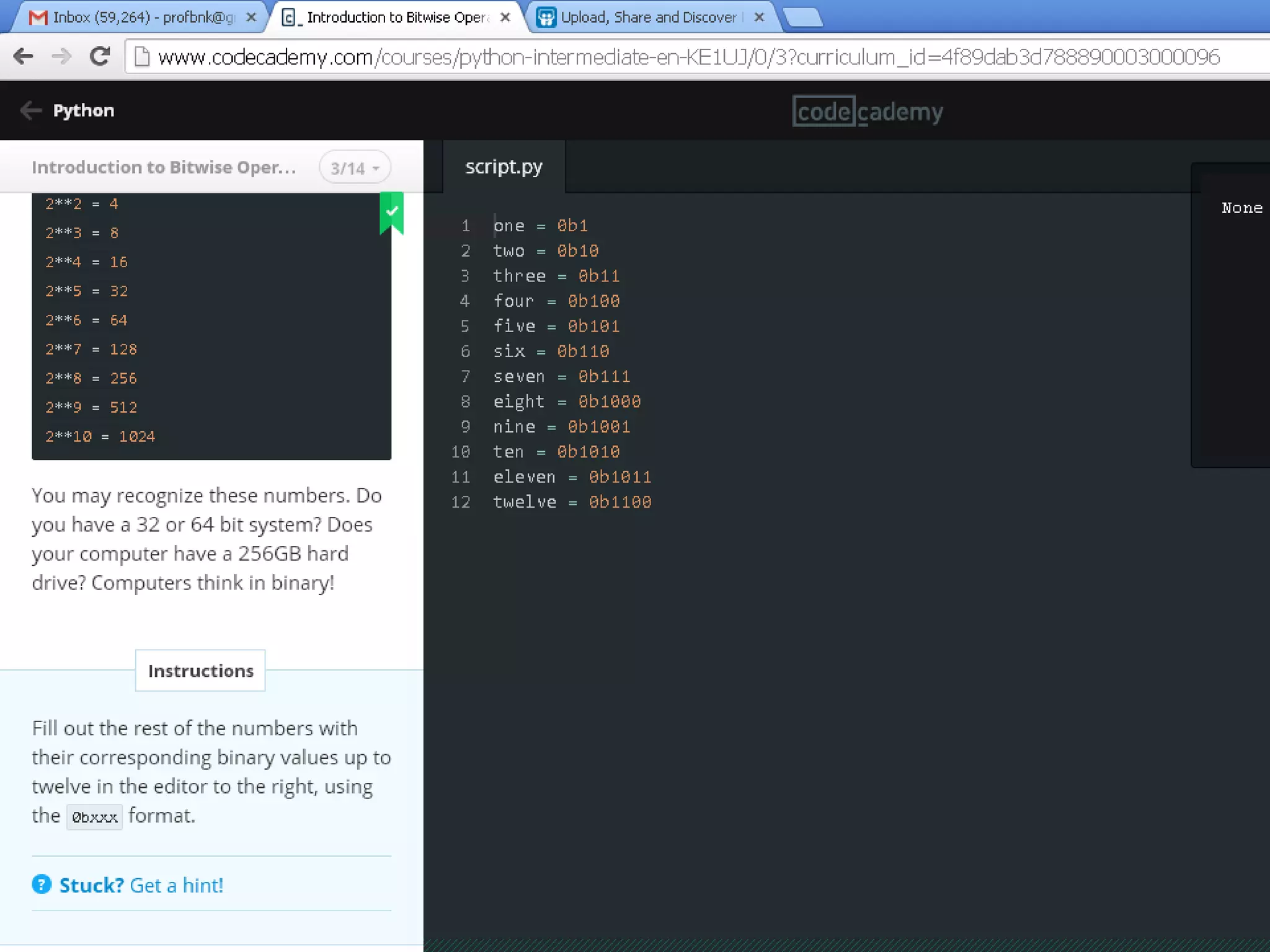The height and width of the screenshot is (952, 1270).
Task: Click the page icon in the address bar
Action: tap(142, 57)
